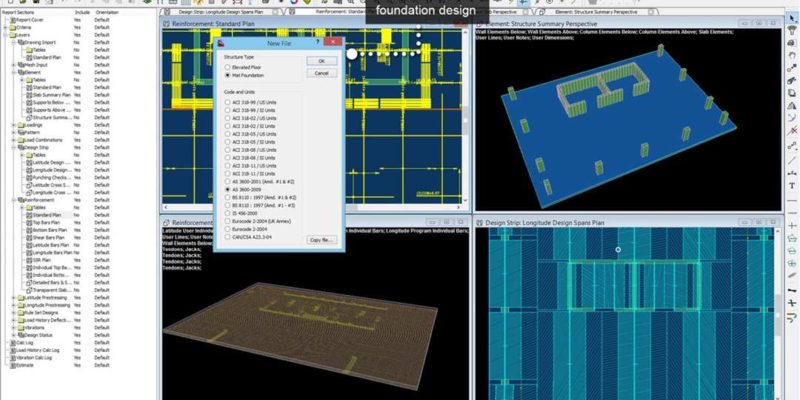Viewport: 800px width, 400px height.
Task: Select the diagonal line drawing tool
Action: click(791, 159)
